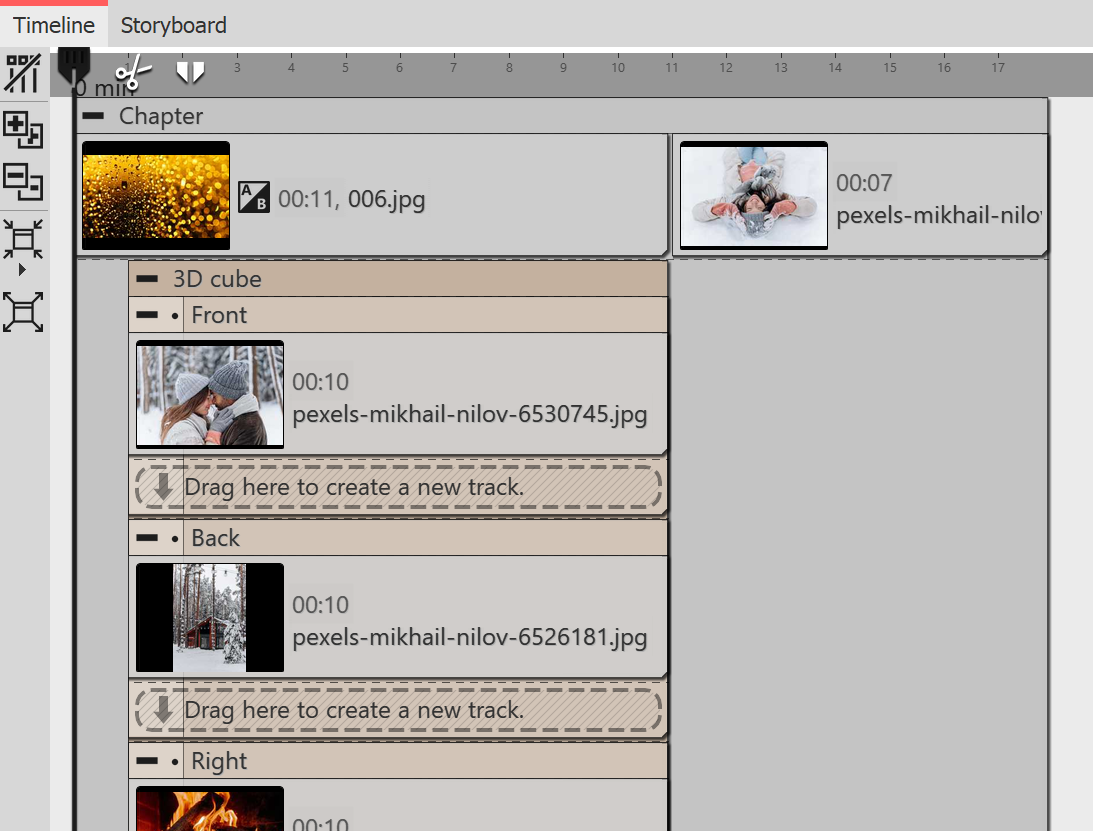This screenshot has width=1093, height=831.
Task: Click the black playhead marker on the timeline ruler
Action: pos(75,67)
